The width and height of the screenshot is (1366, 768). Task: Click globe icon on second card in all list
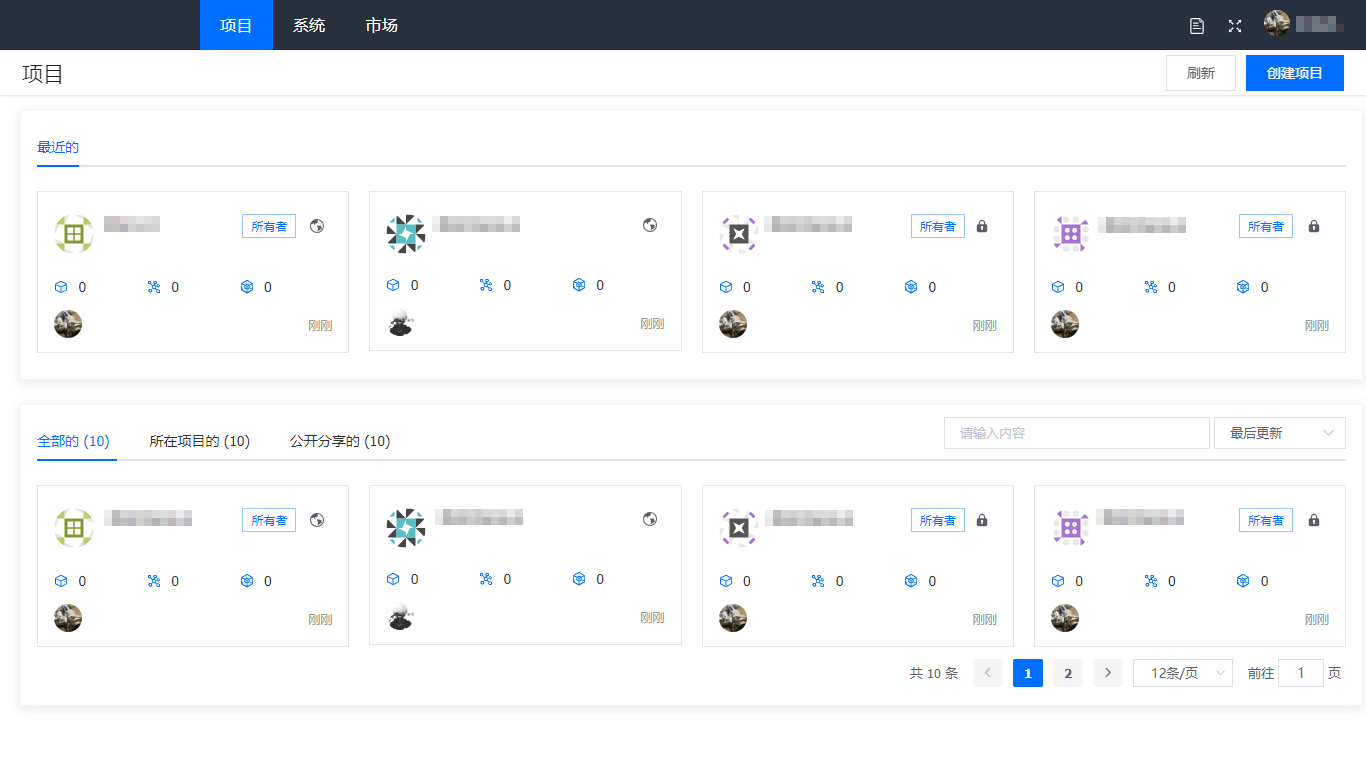(650, 519)
